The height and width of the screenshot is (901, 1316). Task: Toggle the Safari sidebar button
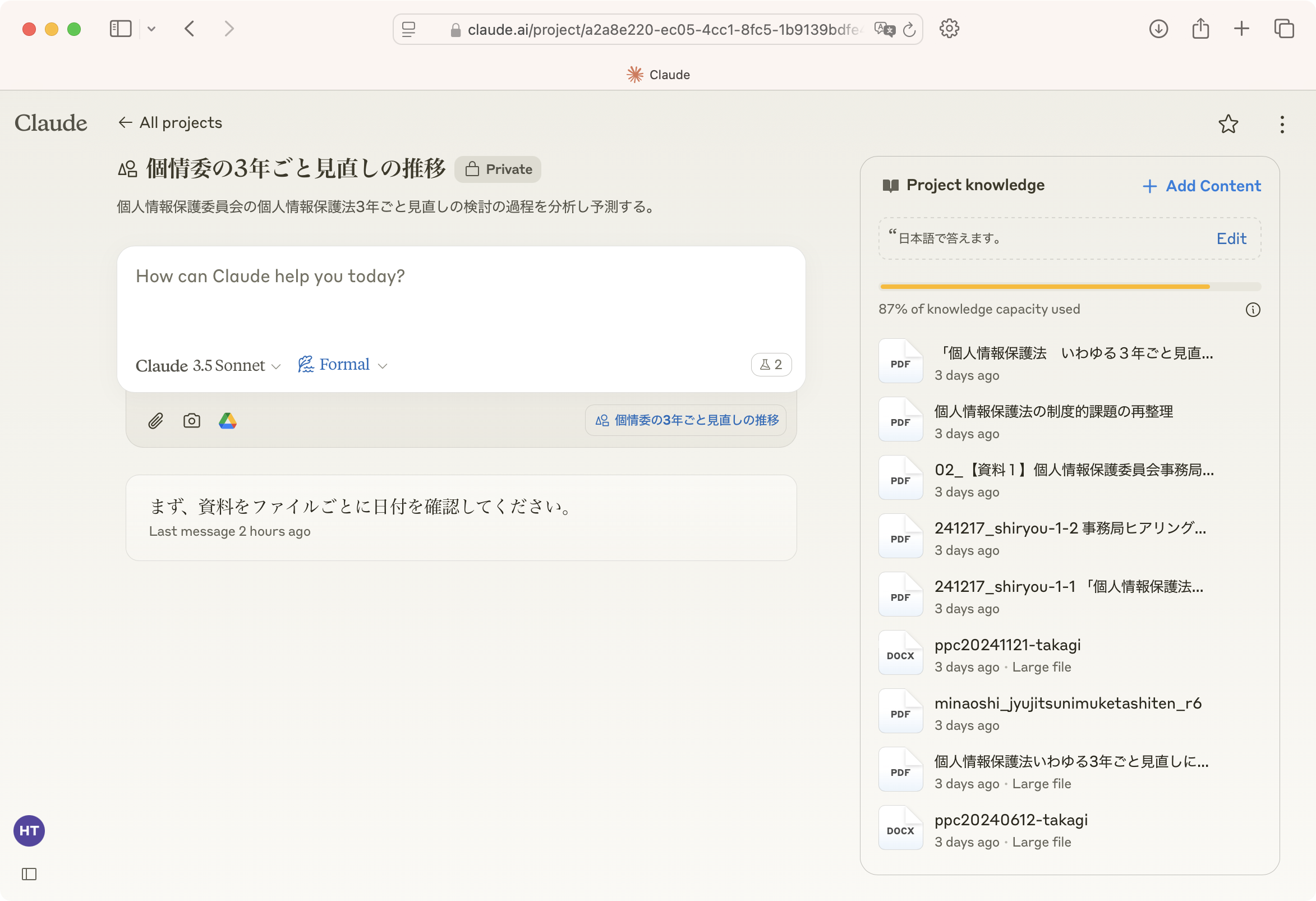(120, 29)
